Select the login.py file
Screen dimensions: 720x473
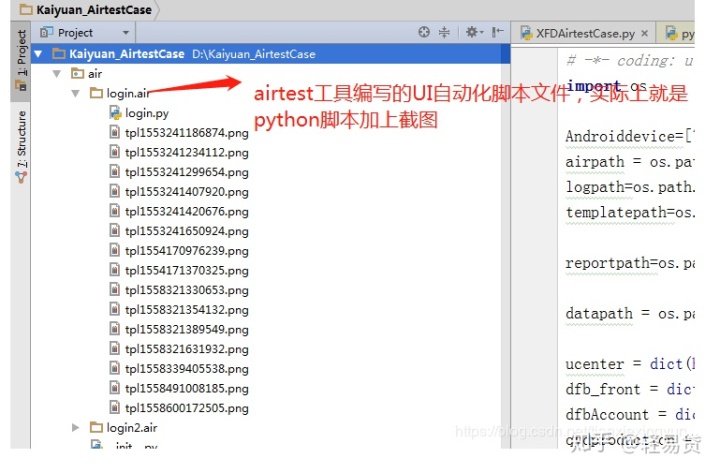click(x=147, y=113)
